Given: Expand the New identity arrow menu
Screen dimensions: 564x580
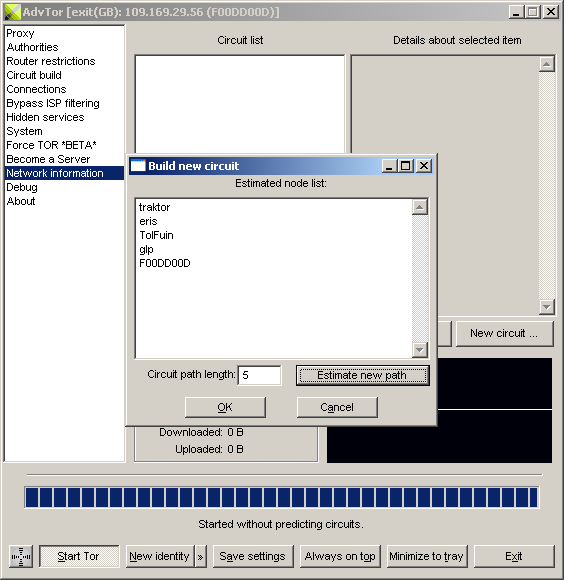Looking at the screenshot, I should (x=200, y=556).
